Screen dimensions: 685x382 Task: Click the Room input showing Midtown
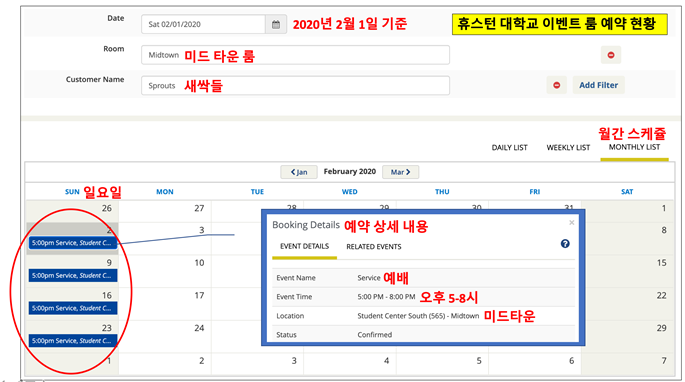coord(295,55)
